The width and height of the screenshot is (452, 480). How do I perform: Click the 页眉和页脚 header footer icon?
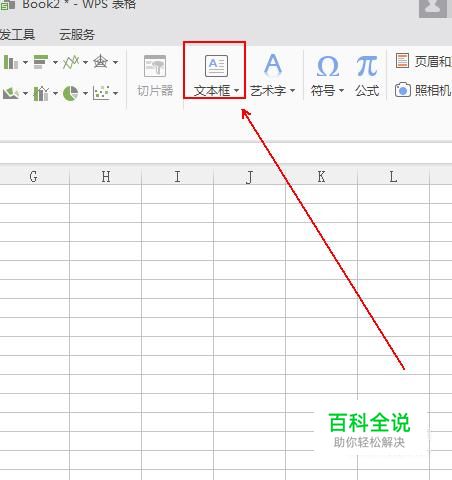point(402,61)
